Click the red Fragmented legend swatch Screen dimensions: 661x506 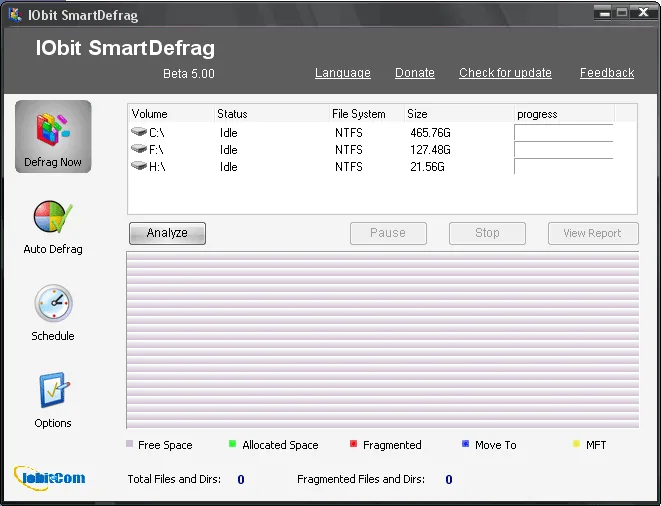[x=353, y=444]
